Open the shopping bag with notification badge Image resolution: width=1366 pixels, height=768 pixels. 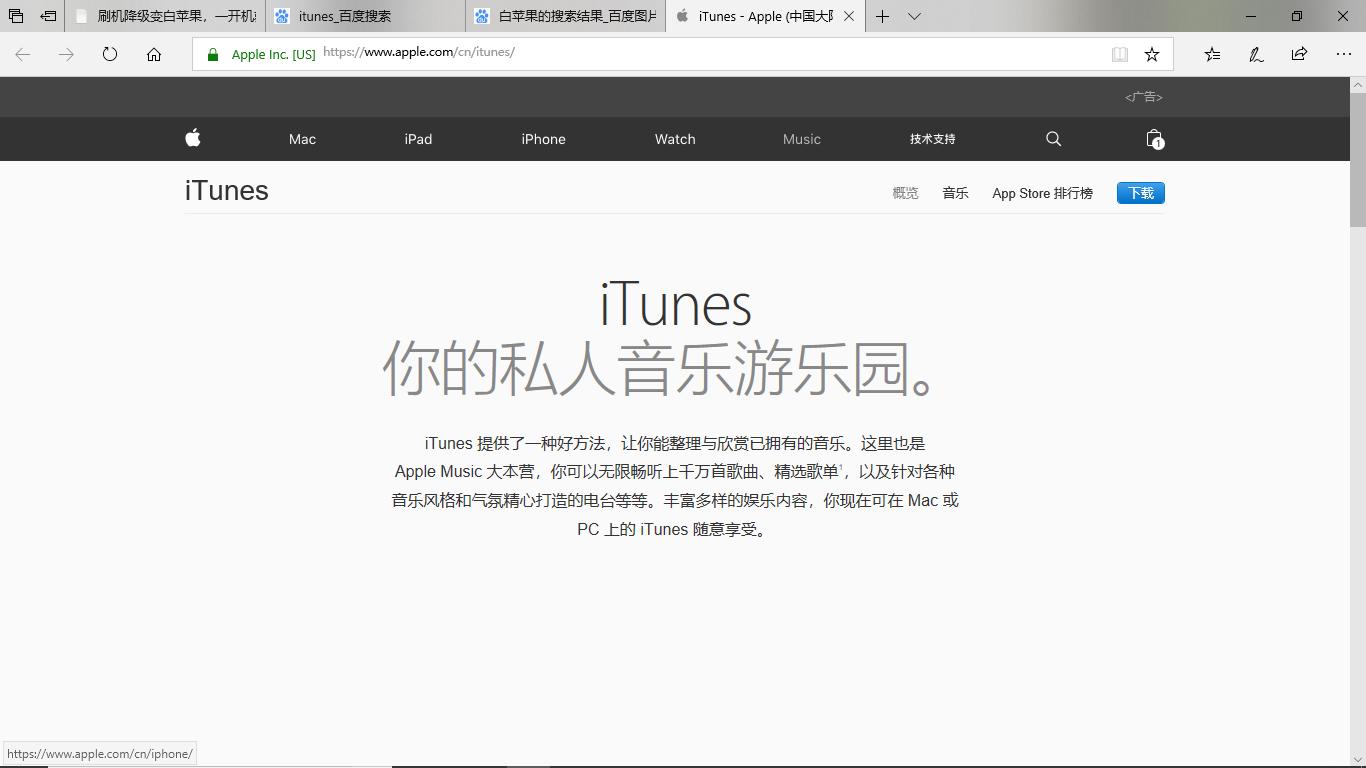tap(1153, 139)
